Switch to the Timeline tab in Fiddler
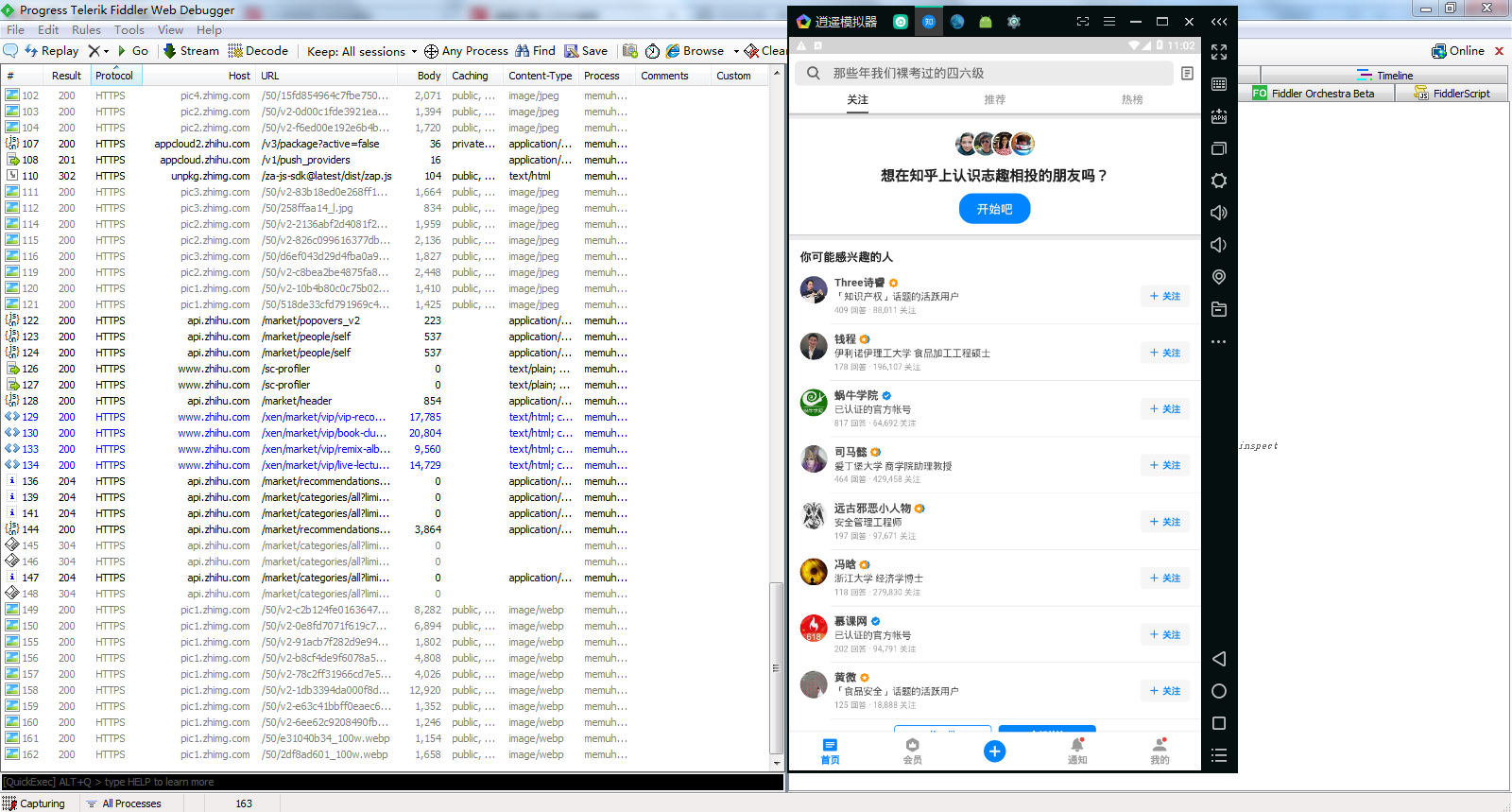The height and width of the screenshot is (812, 1512). [1385, 76]
